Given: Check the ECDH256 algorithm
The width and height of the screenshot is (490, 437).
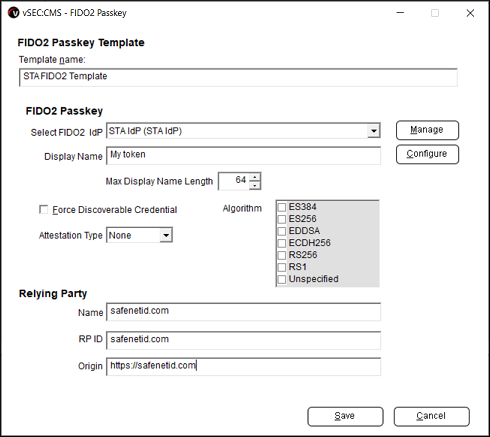Looking at the screenshot, I should (x=282, y=243).
